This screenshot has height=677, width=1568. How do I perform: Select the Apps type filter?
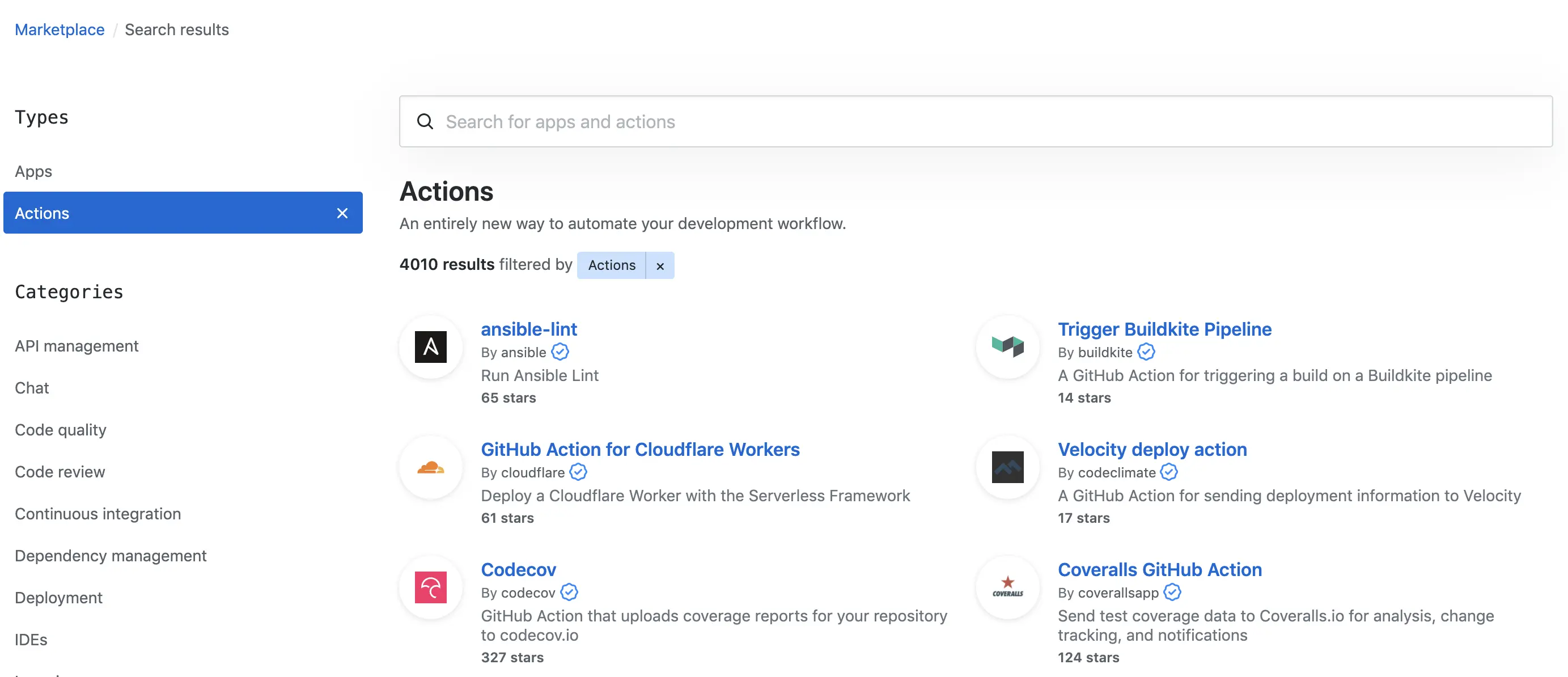click(33, 172)
